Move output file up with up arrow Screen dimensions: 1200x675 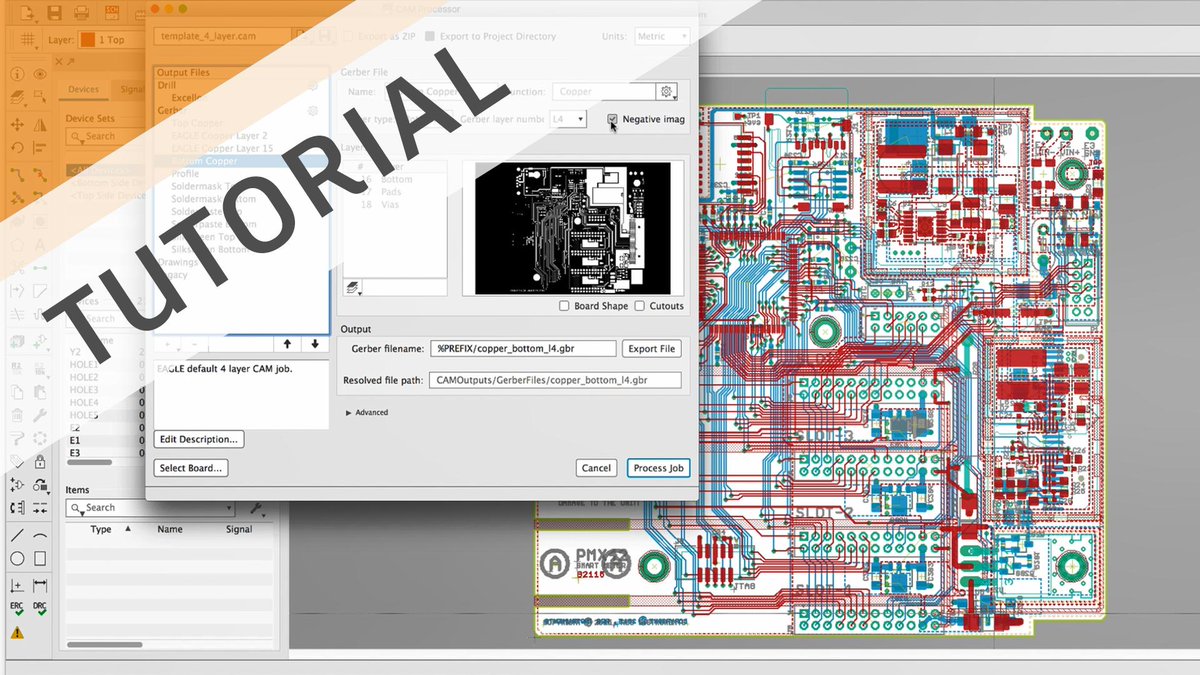[x=288, y=344]
